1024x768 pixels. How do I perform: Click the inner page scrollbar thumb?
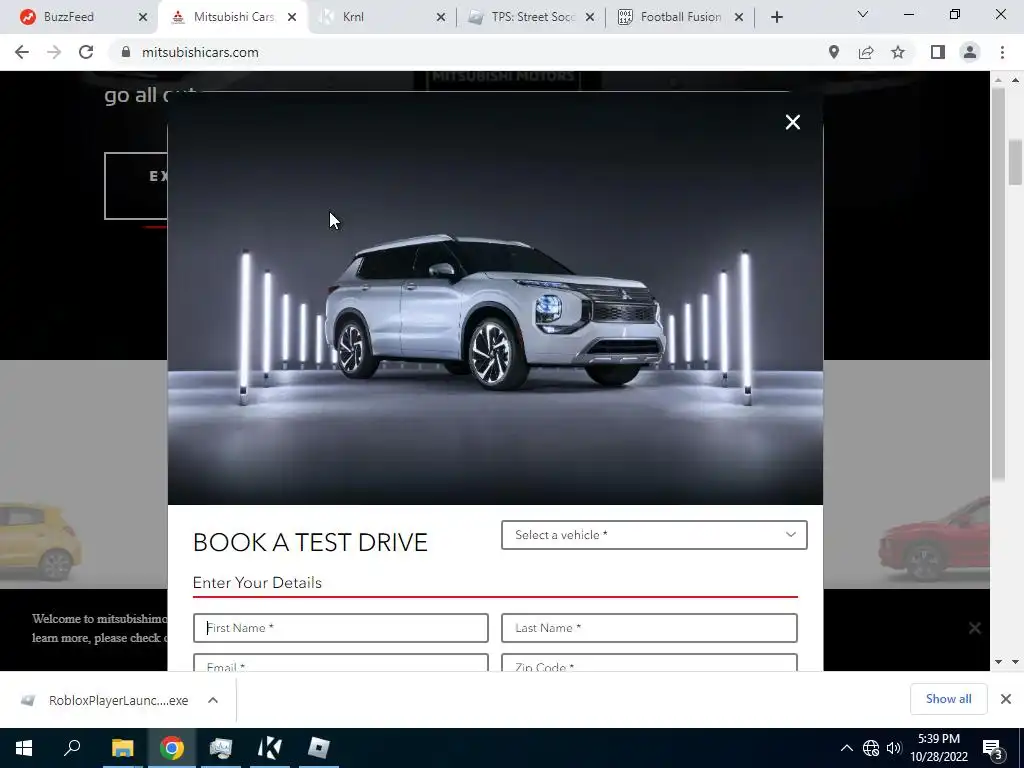(x=997, y=284)
